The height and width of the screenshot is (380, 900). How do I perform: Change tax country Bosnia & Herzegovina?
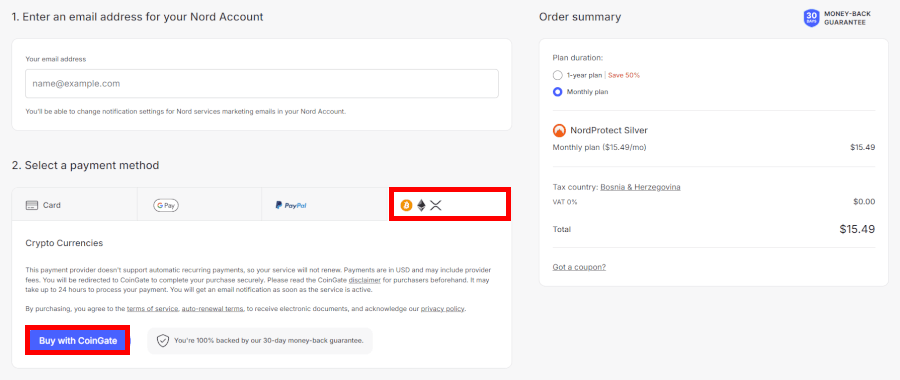coord(641,187)
